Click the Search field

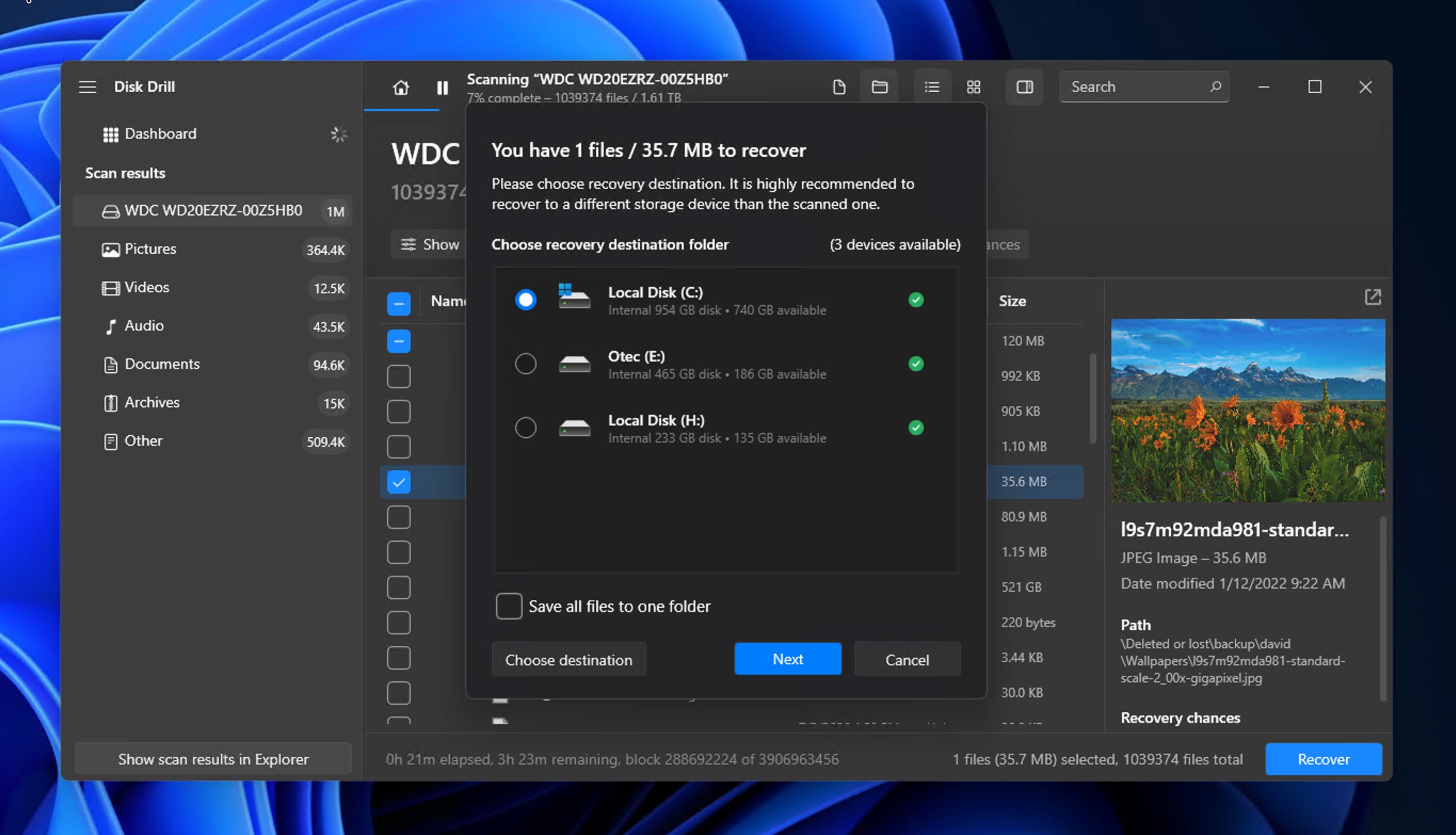coord(1143,86)
